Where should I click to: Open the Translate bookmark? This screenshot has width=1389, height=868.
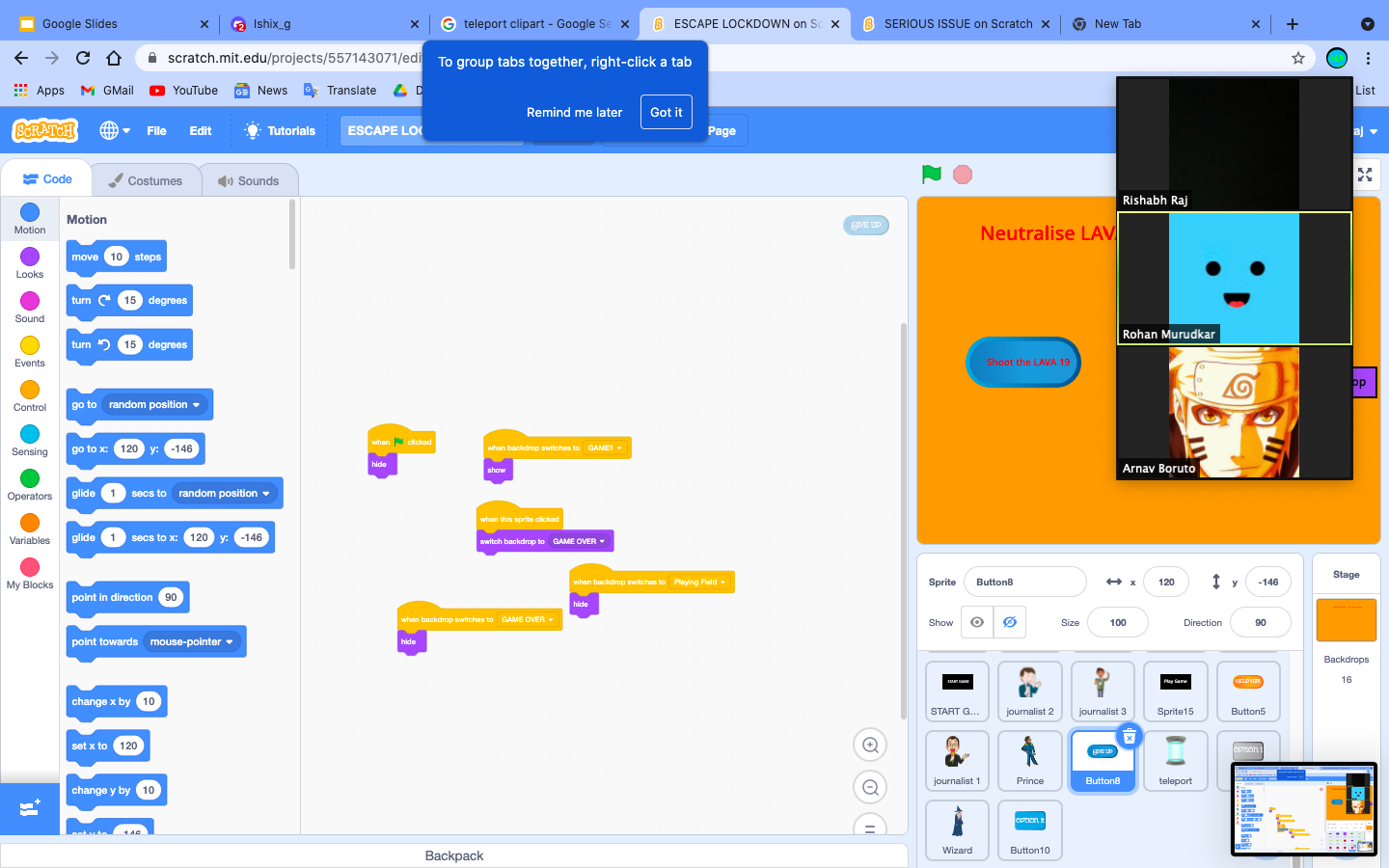(x=340, y=91)
